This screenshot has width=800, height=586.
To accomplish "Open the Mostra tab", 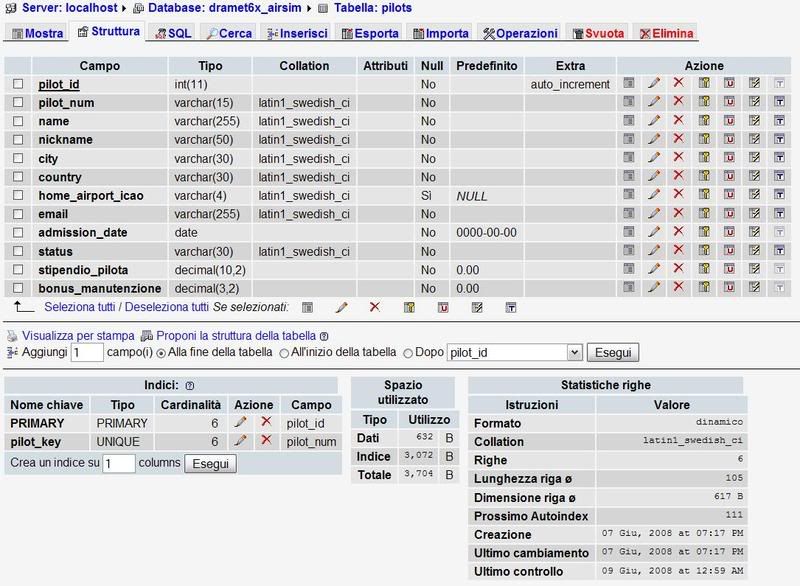I will click(x=37, y=33).
